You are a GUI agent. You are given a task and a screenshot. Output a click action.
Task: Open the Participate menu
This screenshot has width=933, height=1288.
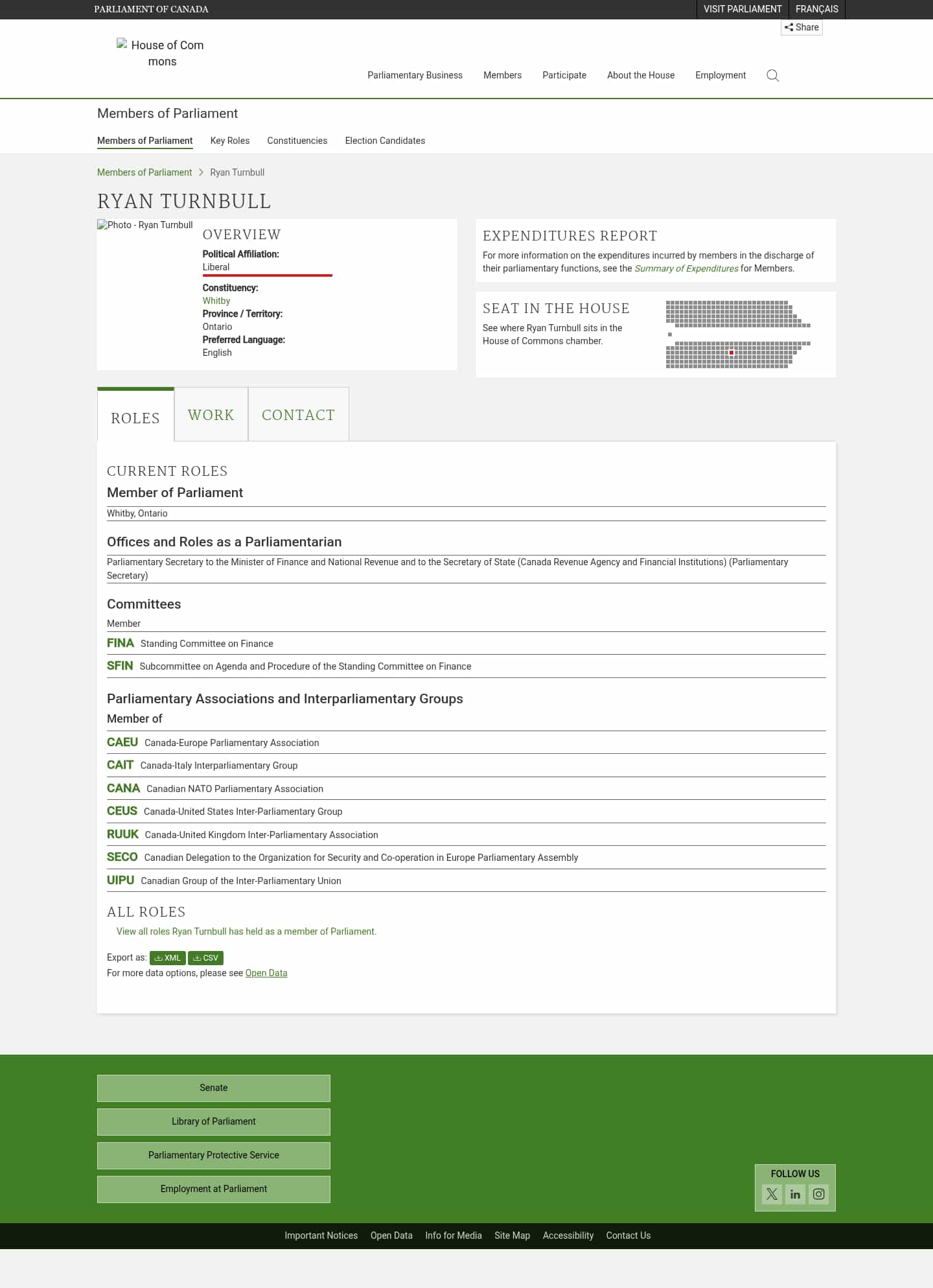(x=564, y=75)
